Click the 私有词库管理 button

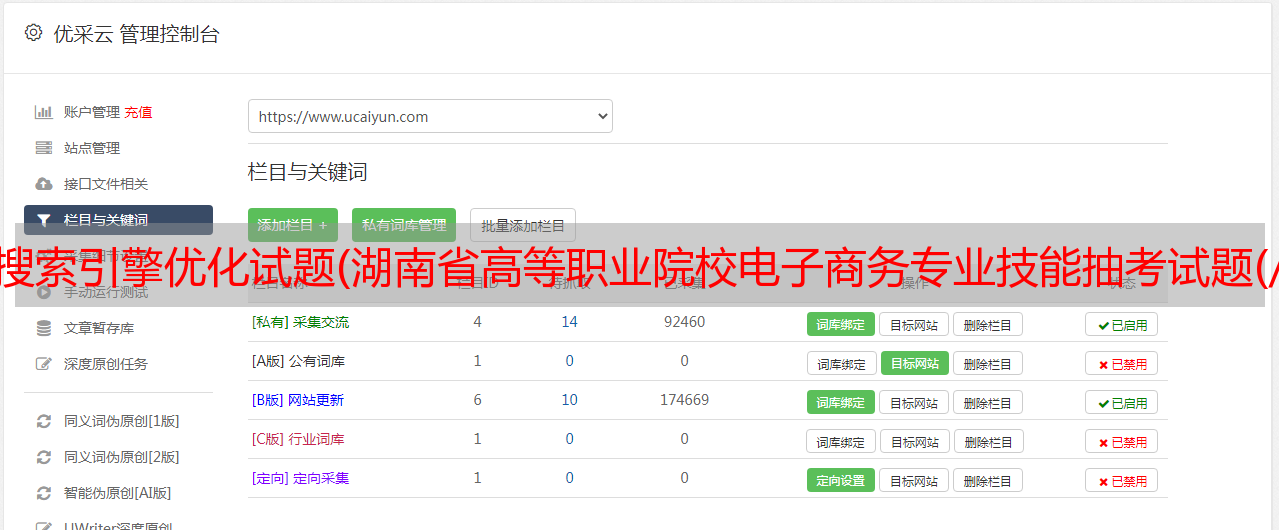click(x=404, y=225)
